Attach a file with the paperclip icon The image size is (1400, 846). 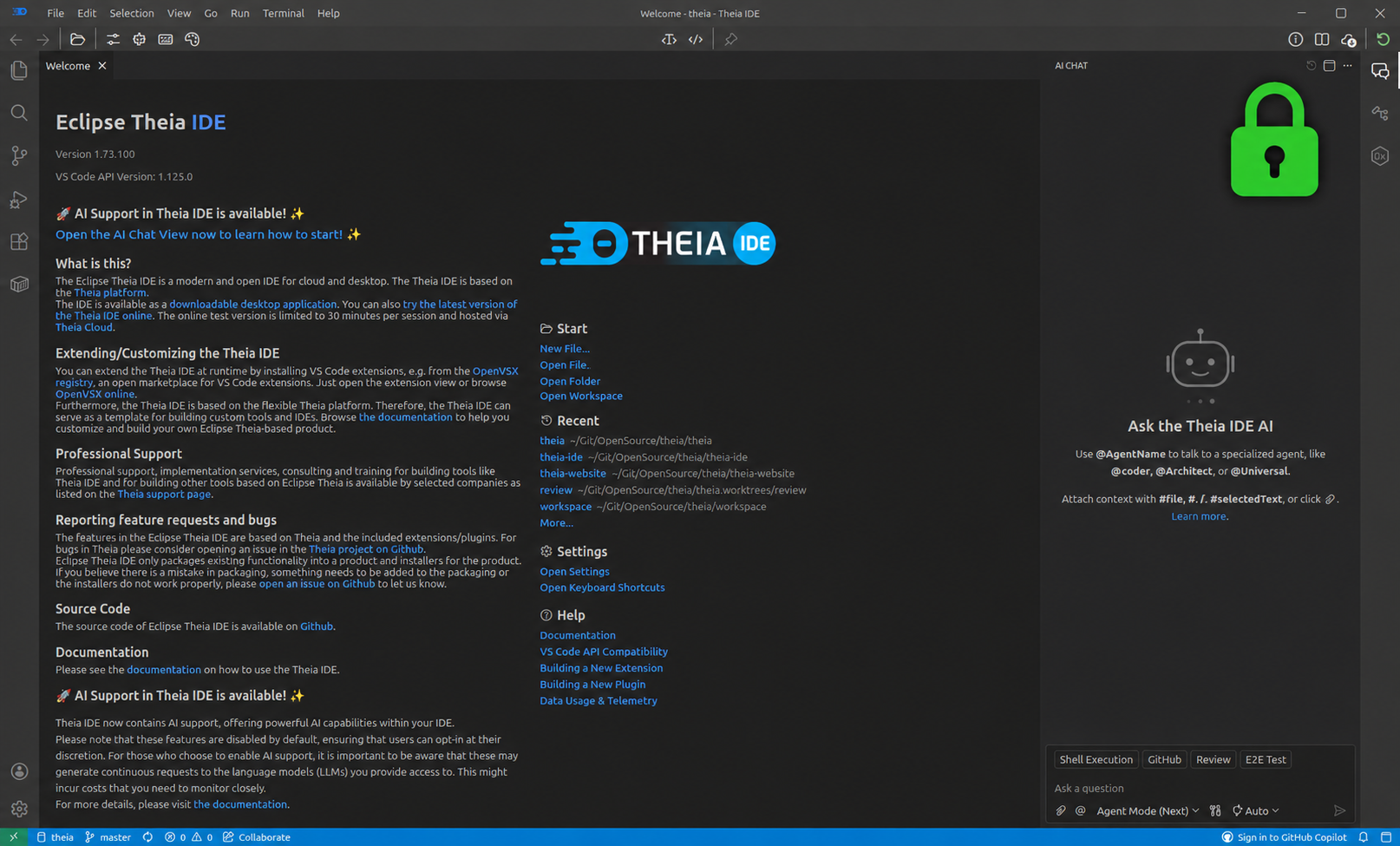[1061, 810]
